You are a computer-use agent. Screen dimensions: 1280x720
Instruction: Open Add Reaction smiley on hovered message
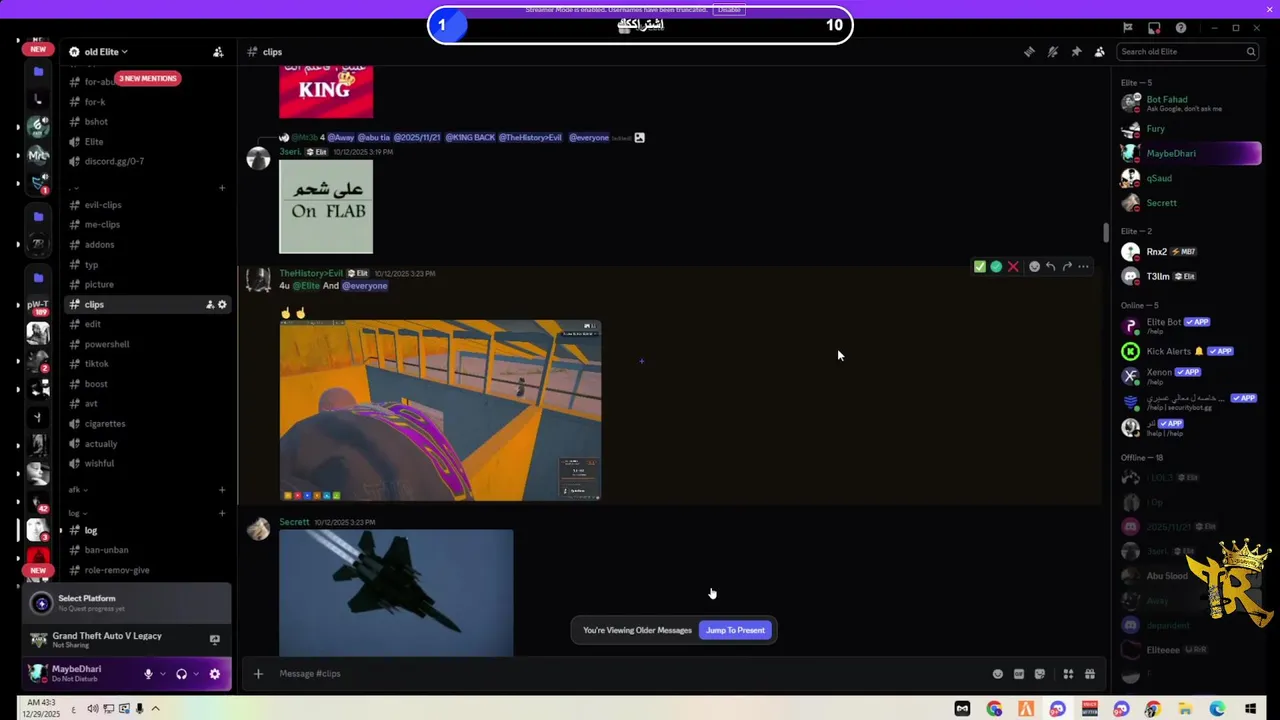pos(1034,267)
